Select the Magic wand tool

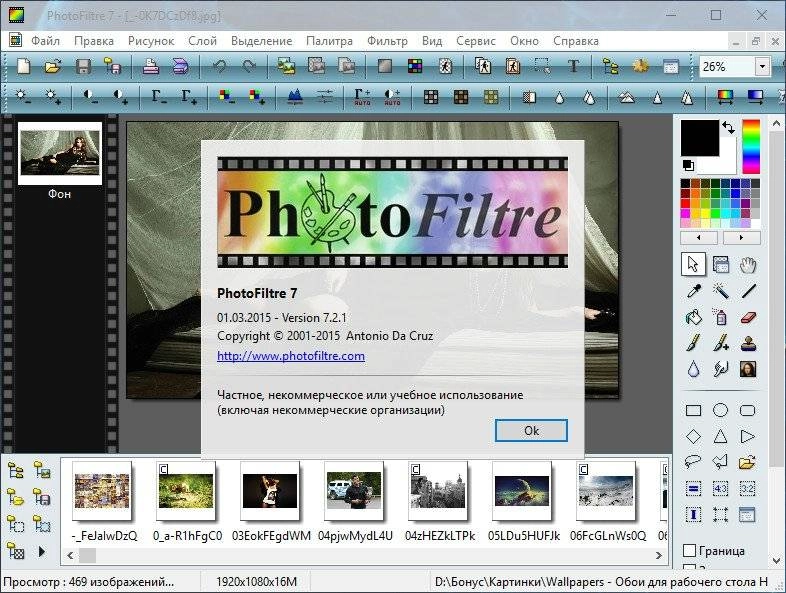pos(720,291)
